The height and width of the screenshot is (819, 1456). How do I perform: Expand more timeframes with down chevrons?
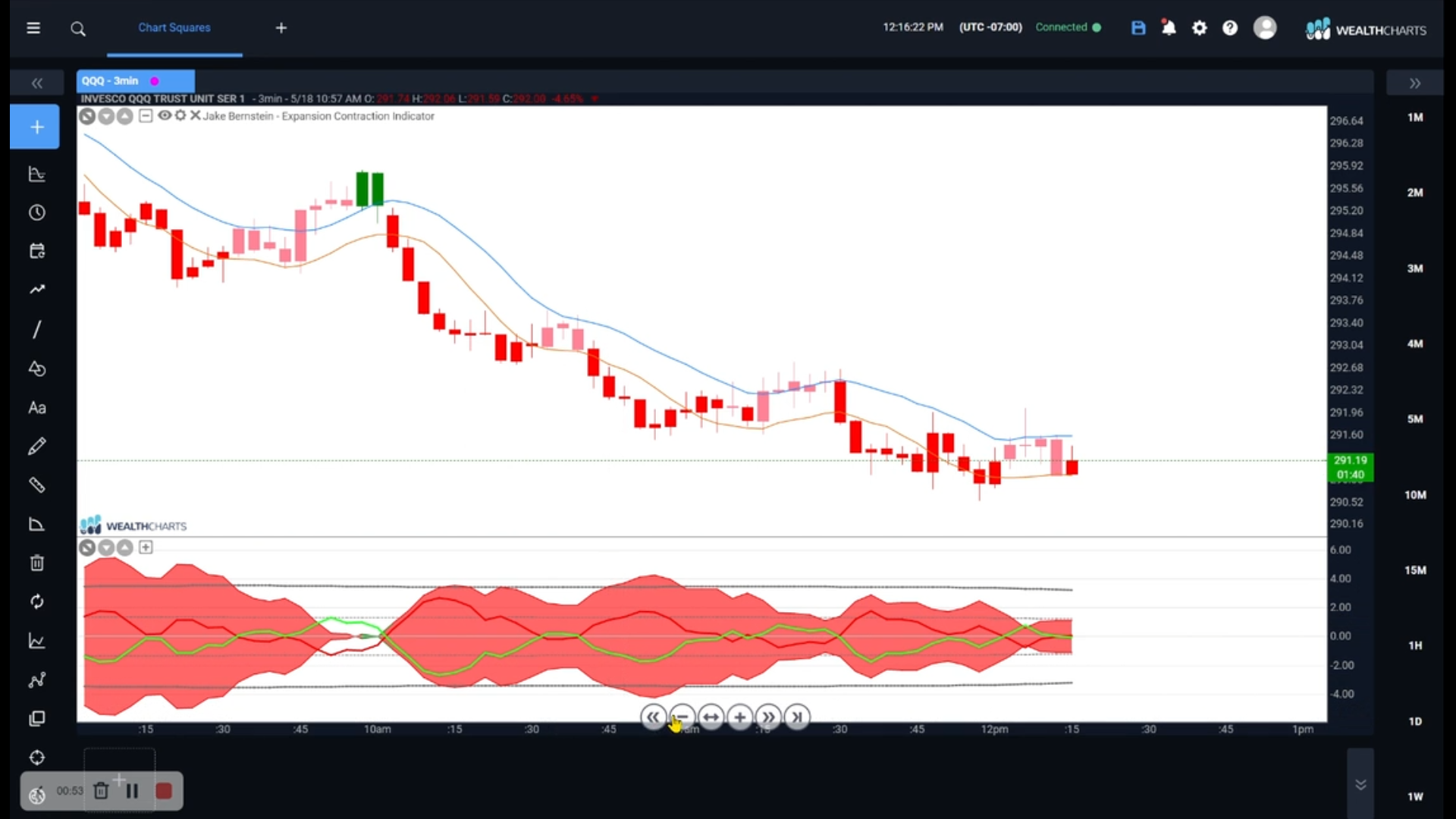[x=1360, y=784]
